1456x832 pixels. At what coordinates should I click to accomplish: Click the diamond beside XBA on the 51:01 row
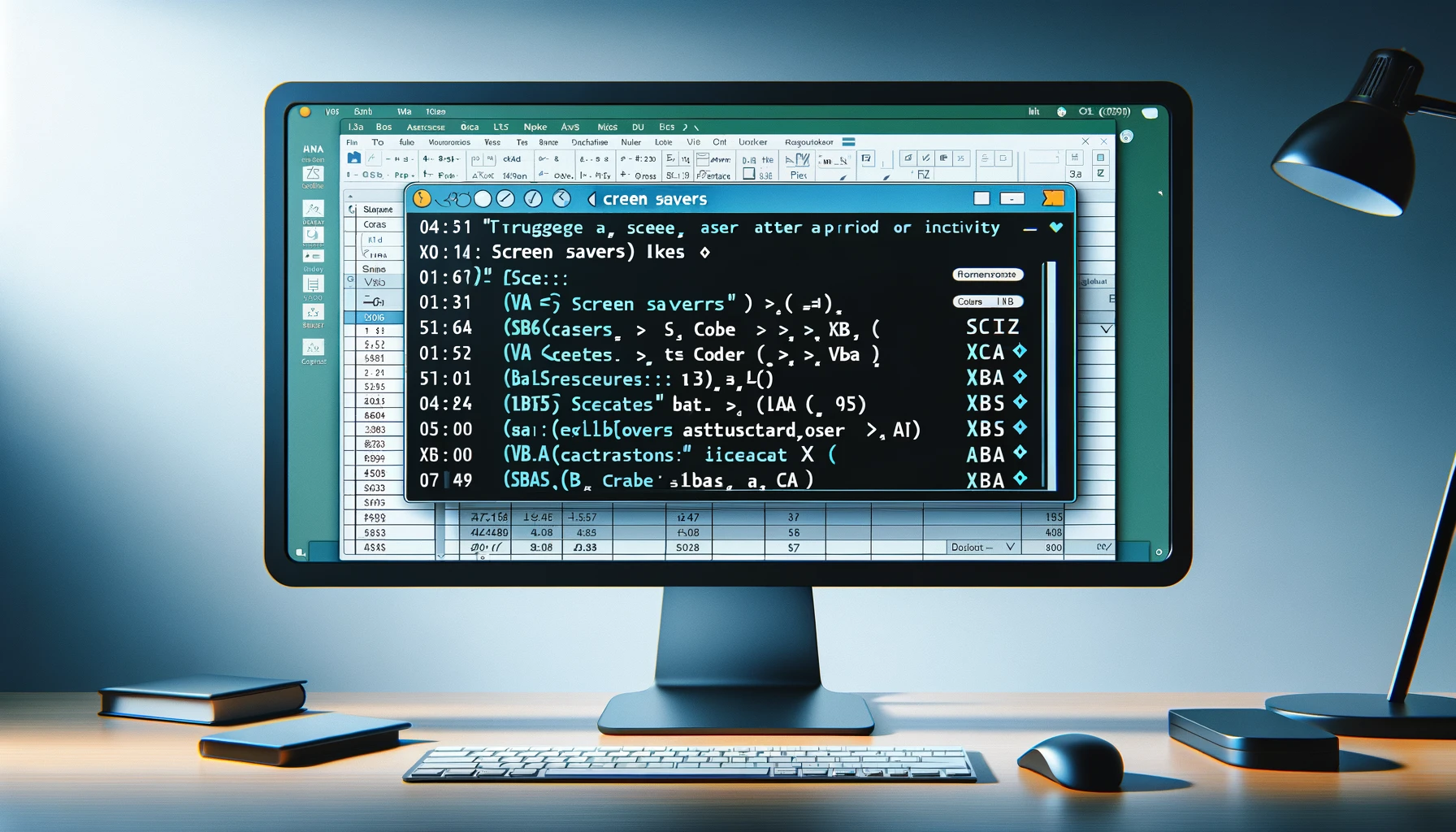1020,376
